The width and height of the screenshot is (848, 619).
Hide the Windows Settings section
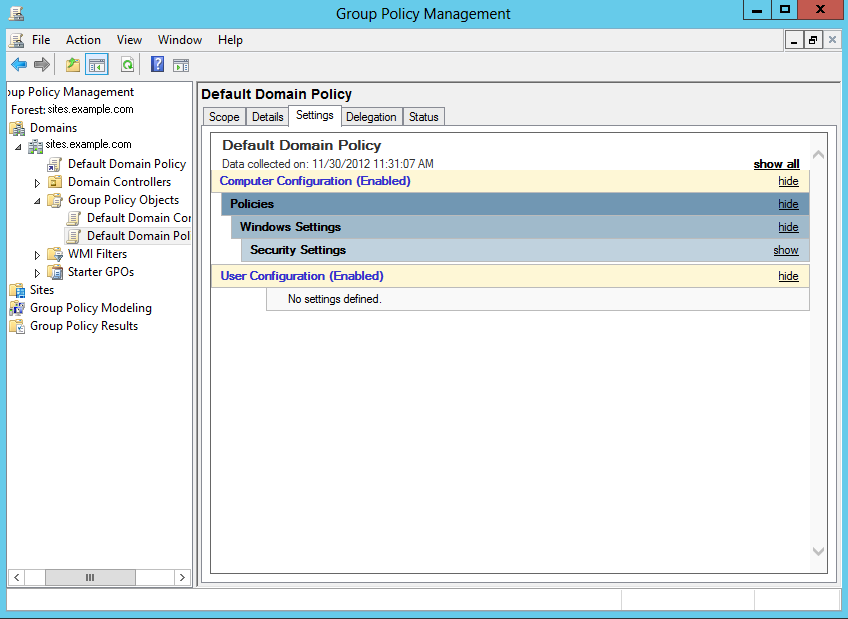tap(788, 227)
